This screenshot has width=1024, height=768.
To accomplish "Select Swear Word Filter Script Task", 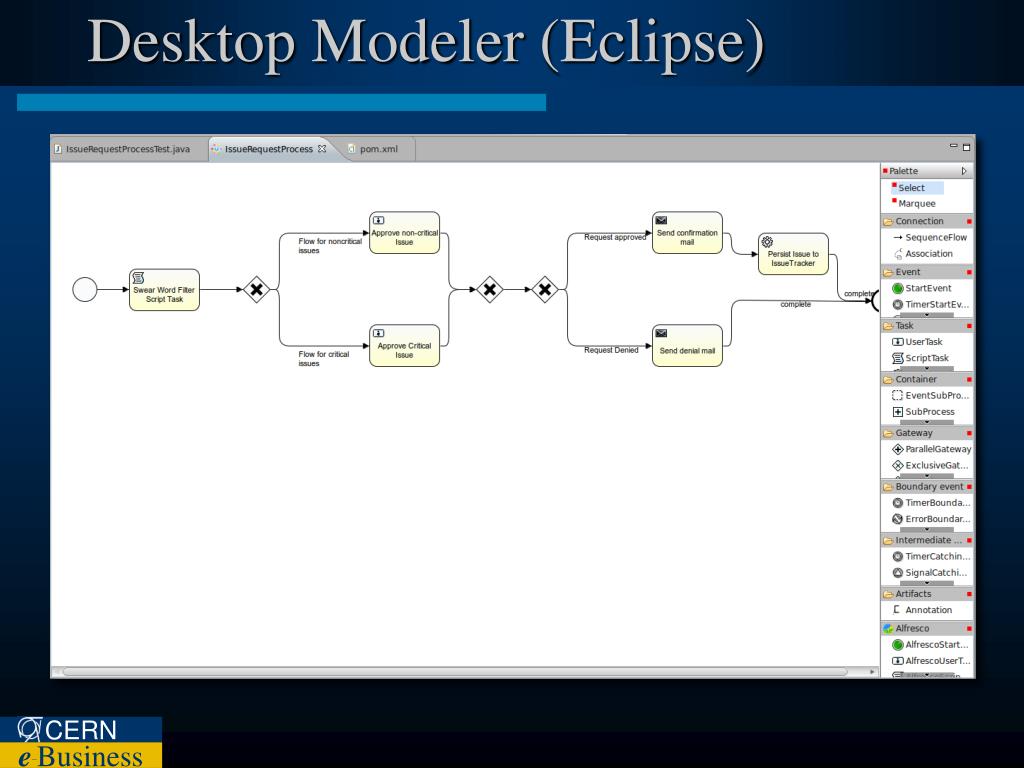I will (x=165, y=289).
